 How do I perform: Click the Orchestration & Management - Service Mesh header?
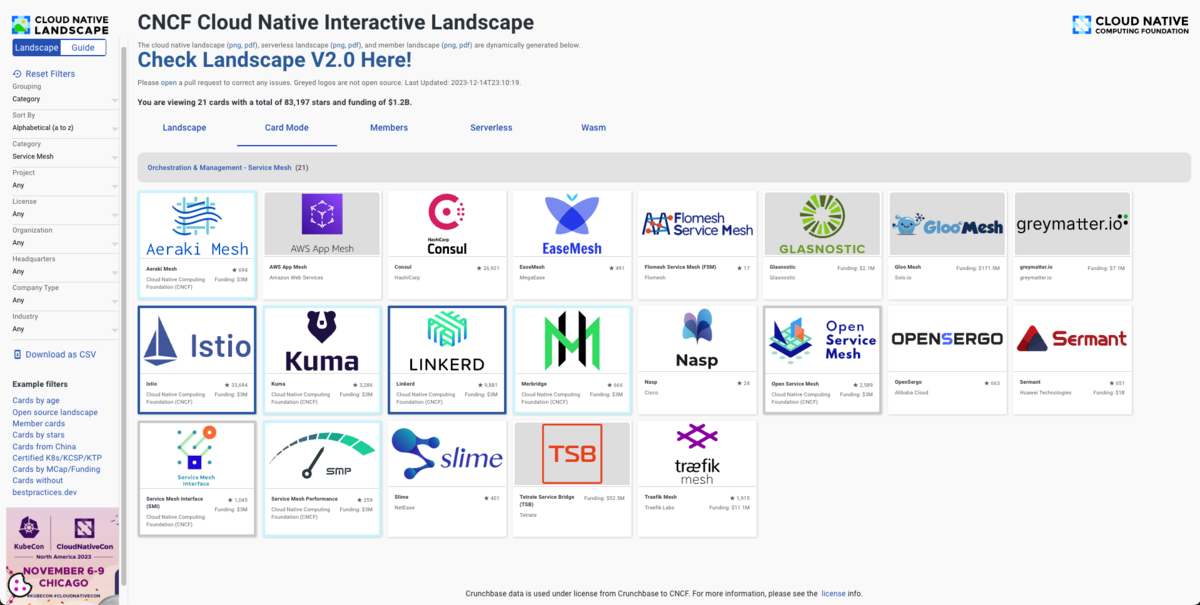coord(219,168)
